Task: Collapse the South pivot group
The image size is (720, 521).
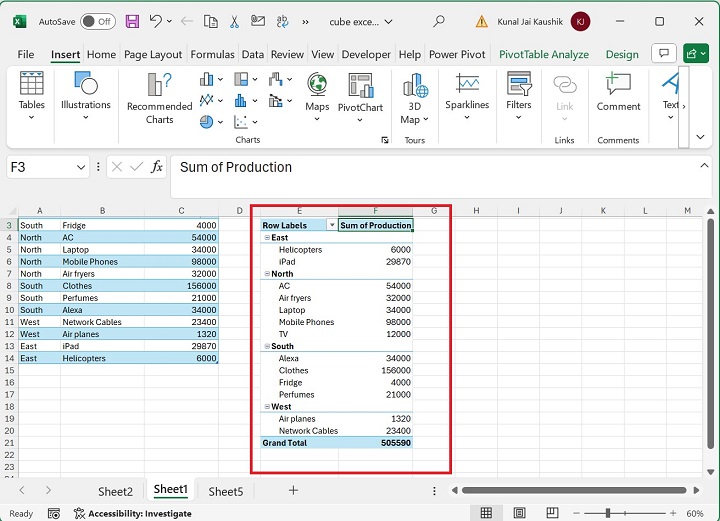Action: pos(266,346)
